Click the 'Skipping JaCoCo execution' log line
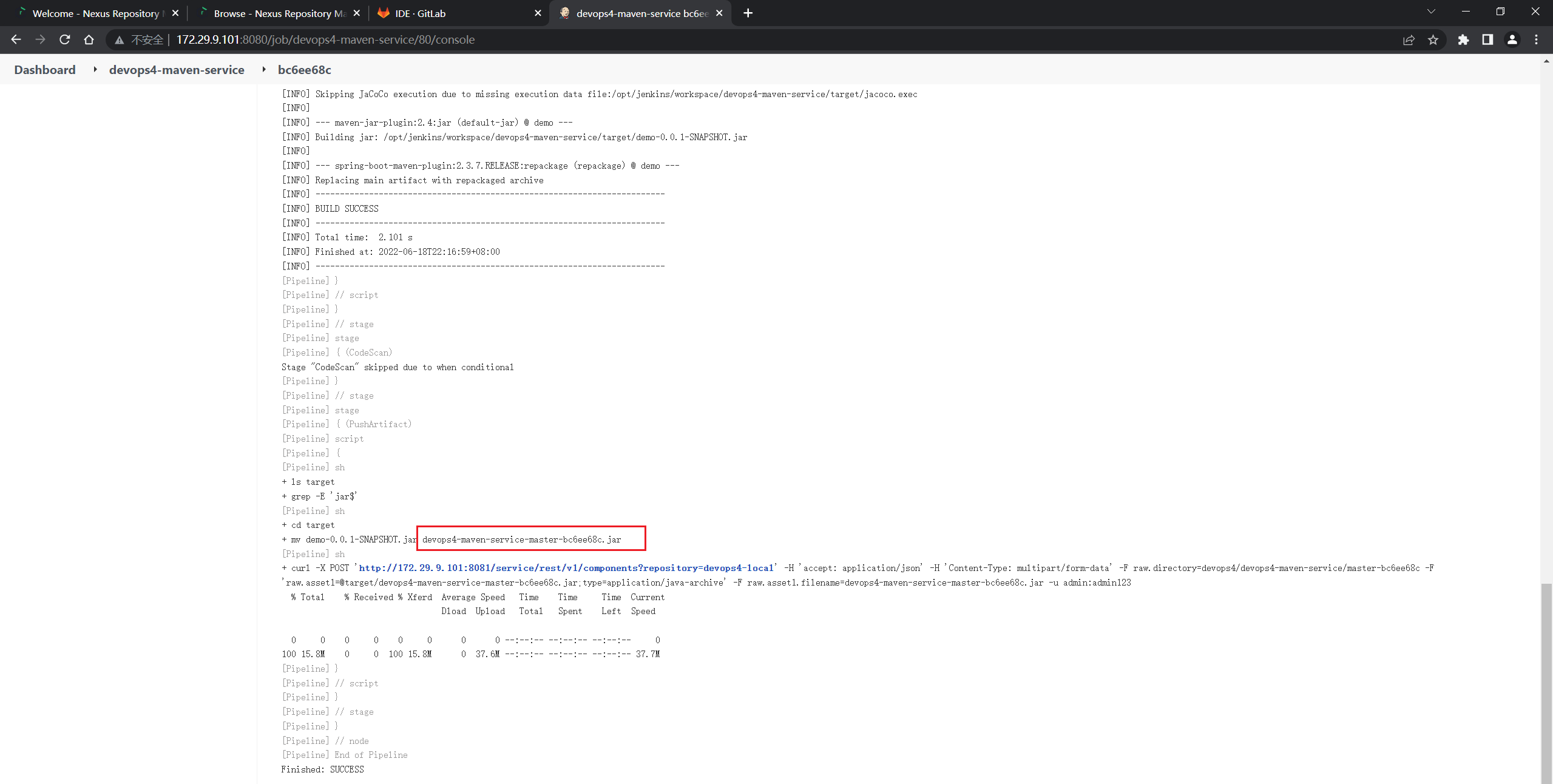 pyautogui.click(x=600, y=94)
